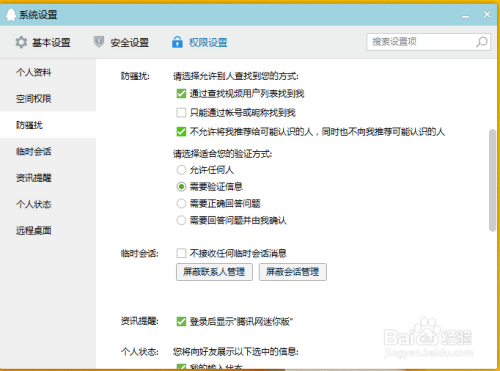Open 个人资料 in the sidebar
The width and height of the screenshot is (500, 371).
[33, 72]
